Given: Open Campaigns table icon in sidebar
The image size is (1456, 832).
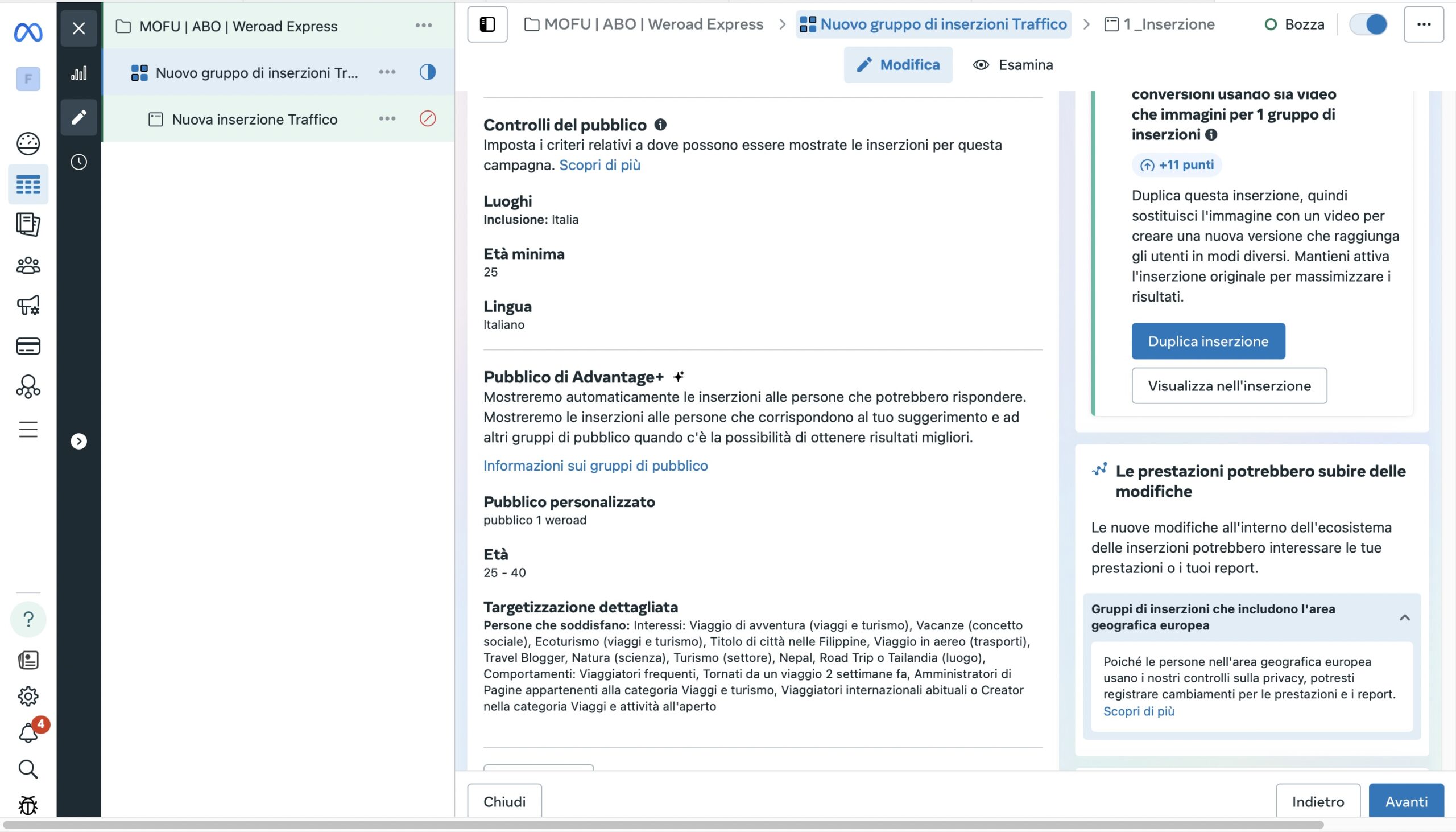Looking at the screenshot, I should point(28,184).
